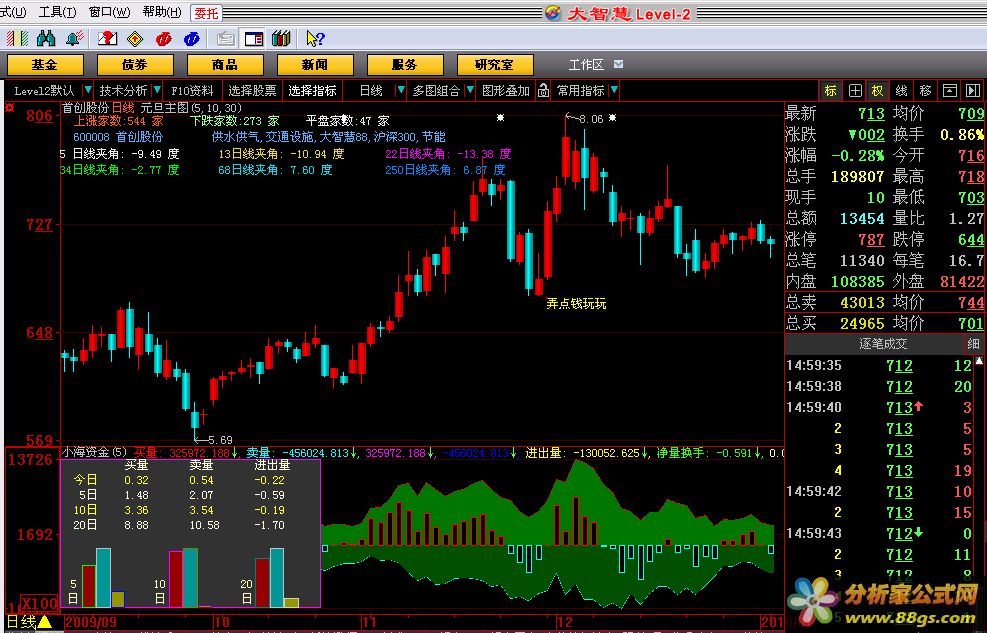The image size is (987, 633).
Task: Click the 委托 order tab
Action: [206, 13]
